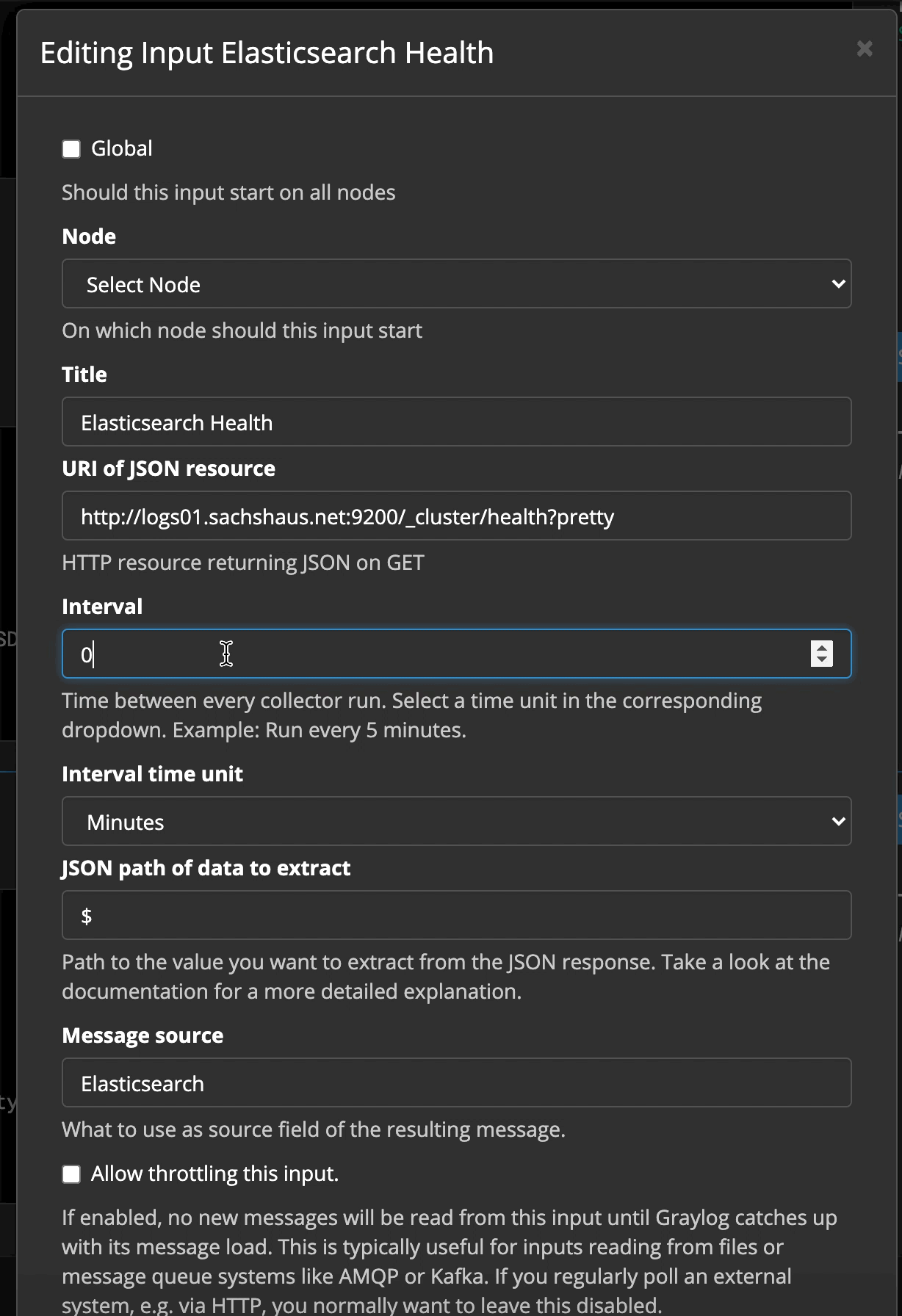Enable the Global checkbox
The width and height of the screenshot is (902, 1316).
tap(71, 149)
